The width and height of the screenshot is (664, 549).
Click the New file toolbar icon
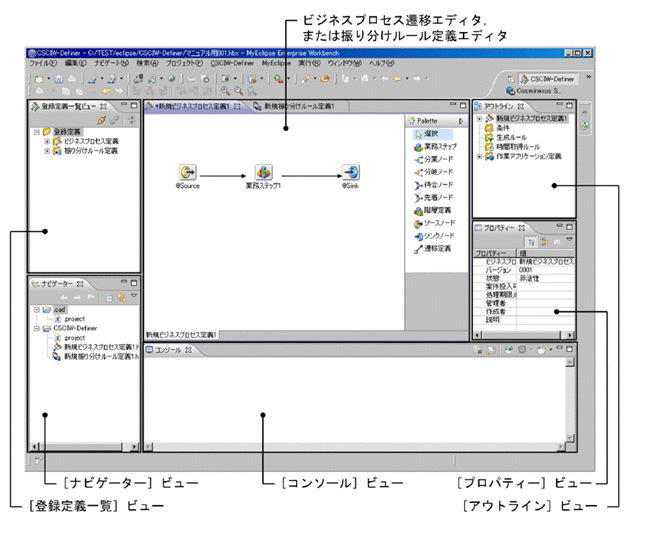tap(40, 79)
